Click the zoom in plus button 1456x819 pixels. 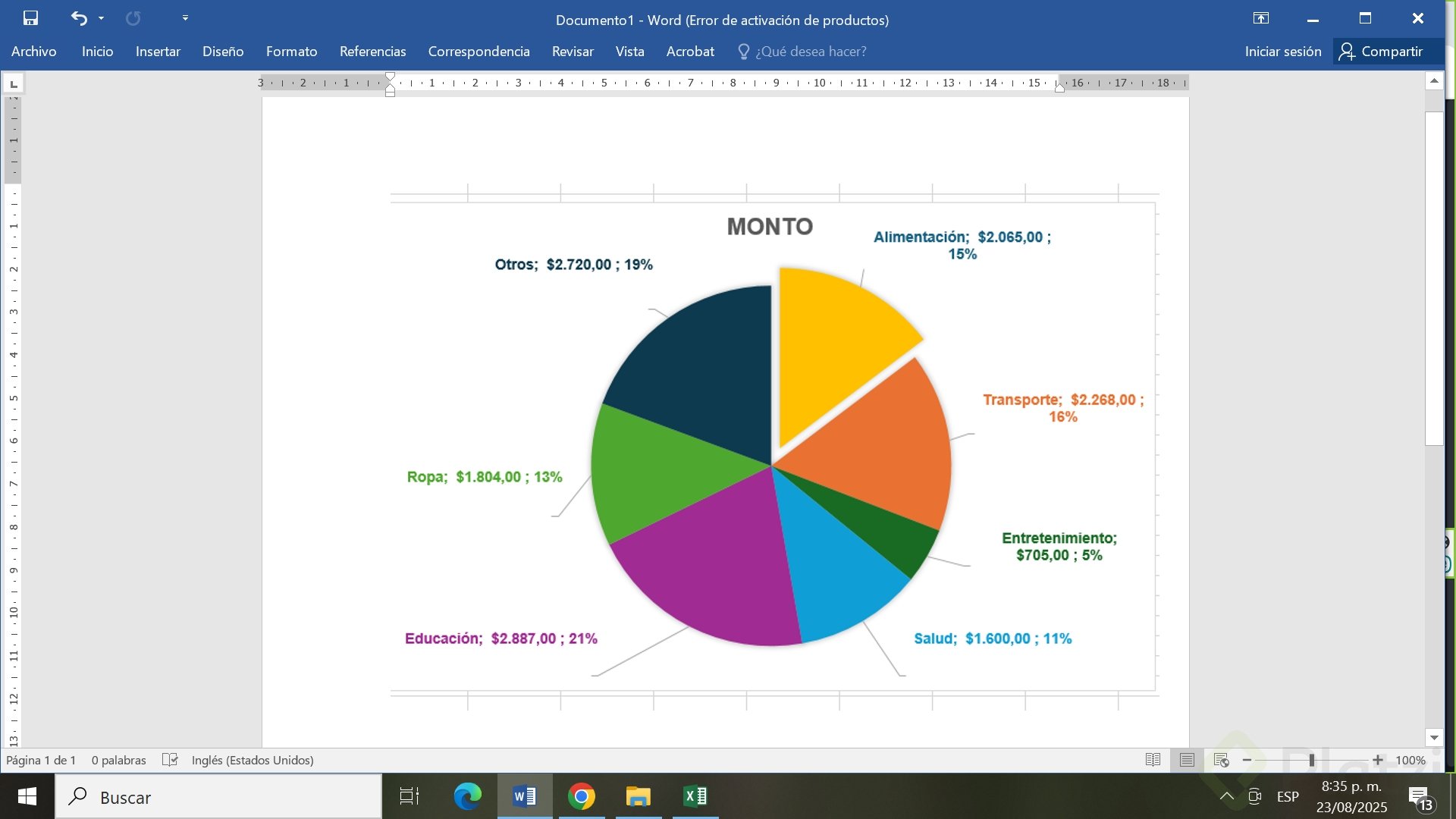[x=1377, y=760]
